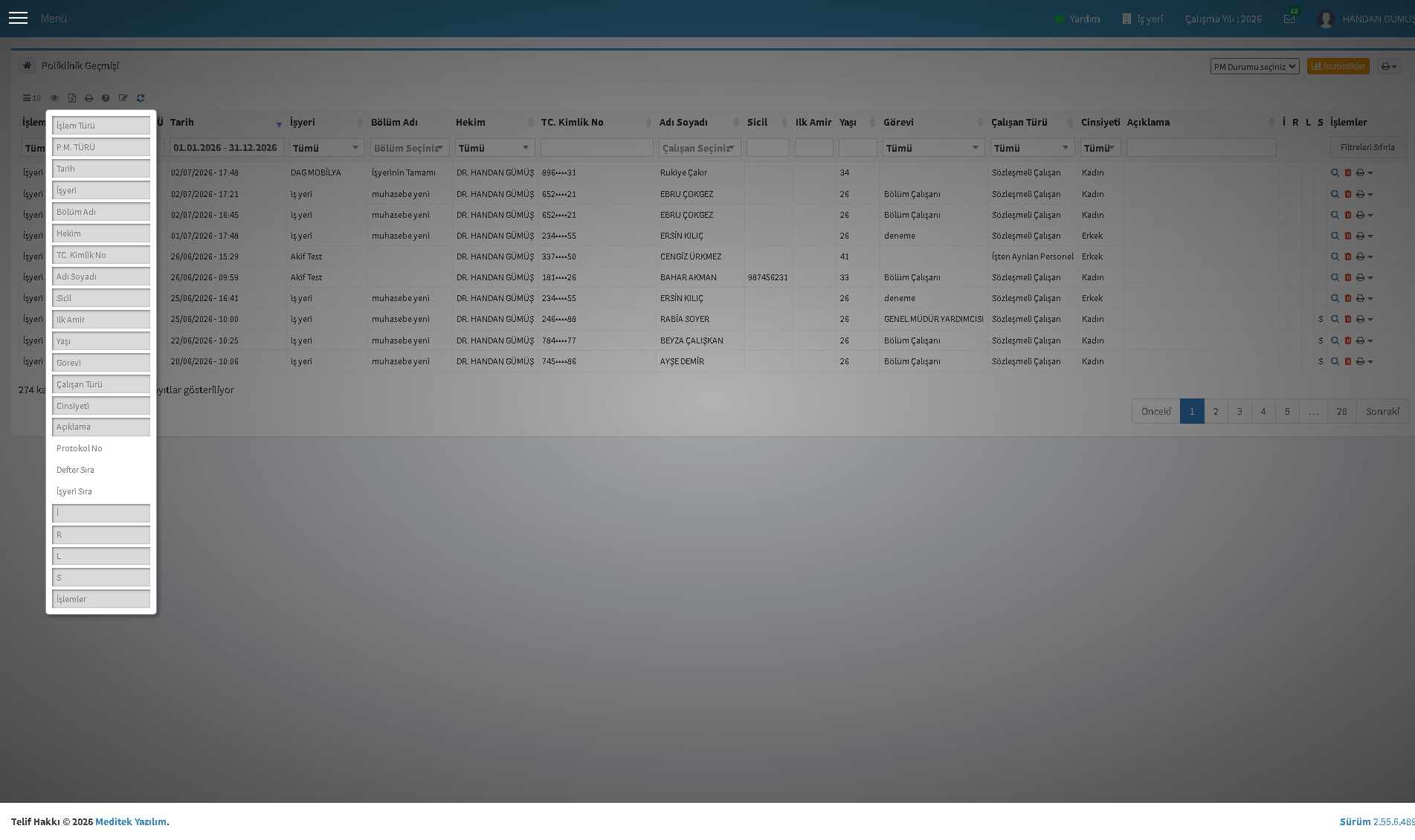1415x840 pixels.
Task: Click magnifier icon in Rukiye Çakır row
Action: coord(1335,172)
